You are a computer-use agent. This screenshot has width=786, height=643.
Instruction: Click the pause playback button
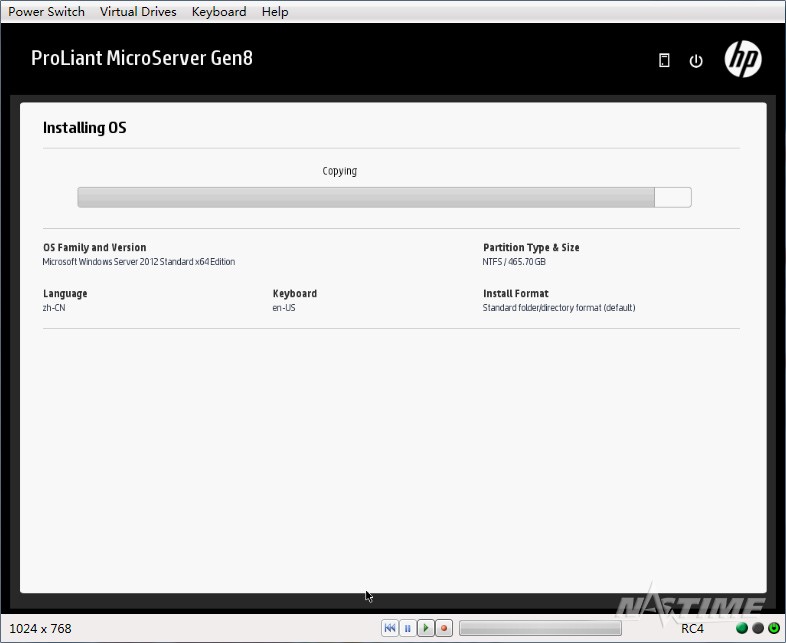point(408,627)
